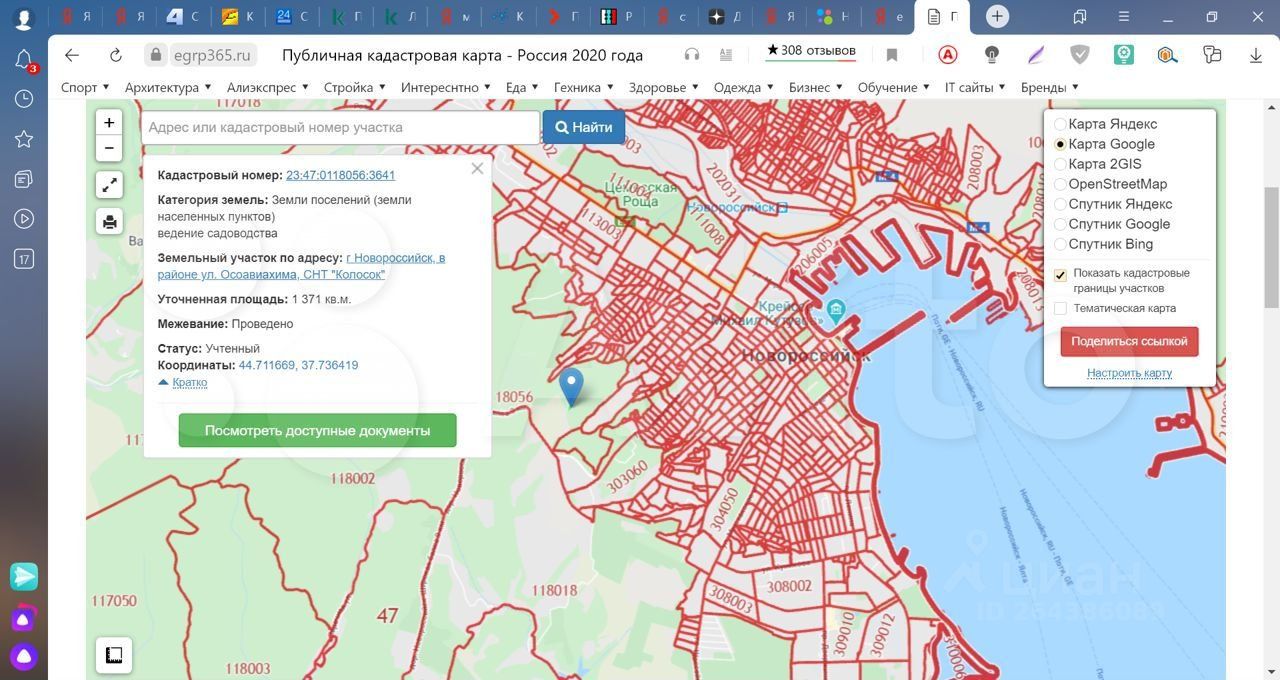
Task: Open browser history clock icon
Action: (24, 99)
